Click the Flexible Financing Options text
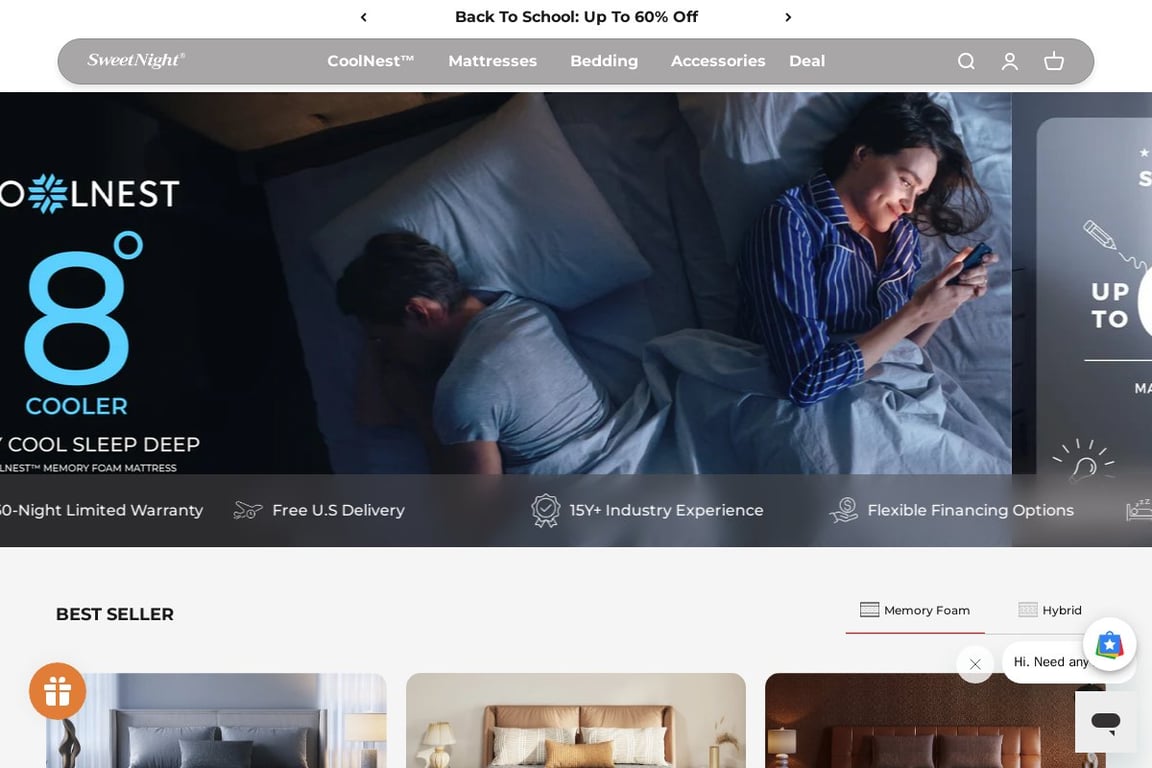The image size is (1152, 768). (x=971, y=510)
